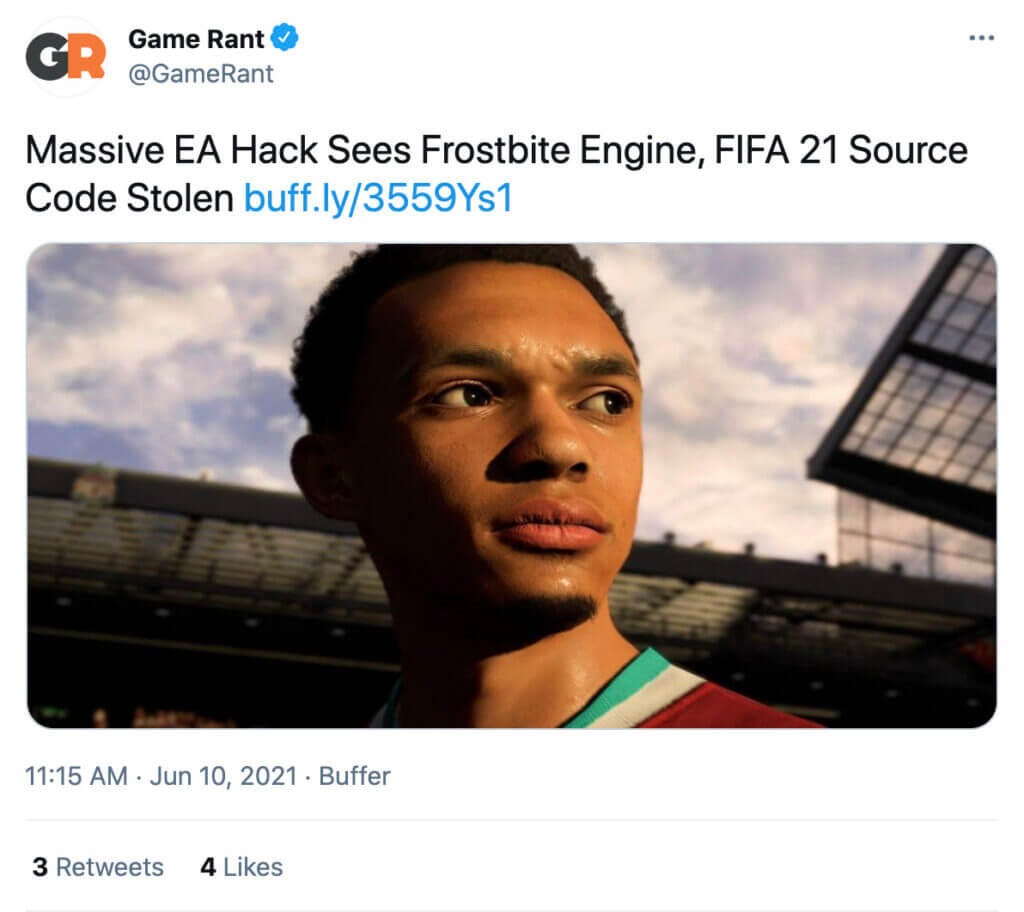This screenshot has width=1024, height=912.
Task: Open the buff.ly/3559Ys1 shortened link
Action: [377, 198]
